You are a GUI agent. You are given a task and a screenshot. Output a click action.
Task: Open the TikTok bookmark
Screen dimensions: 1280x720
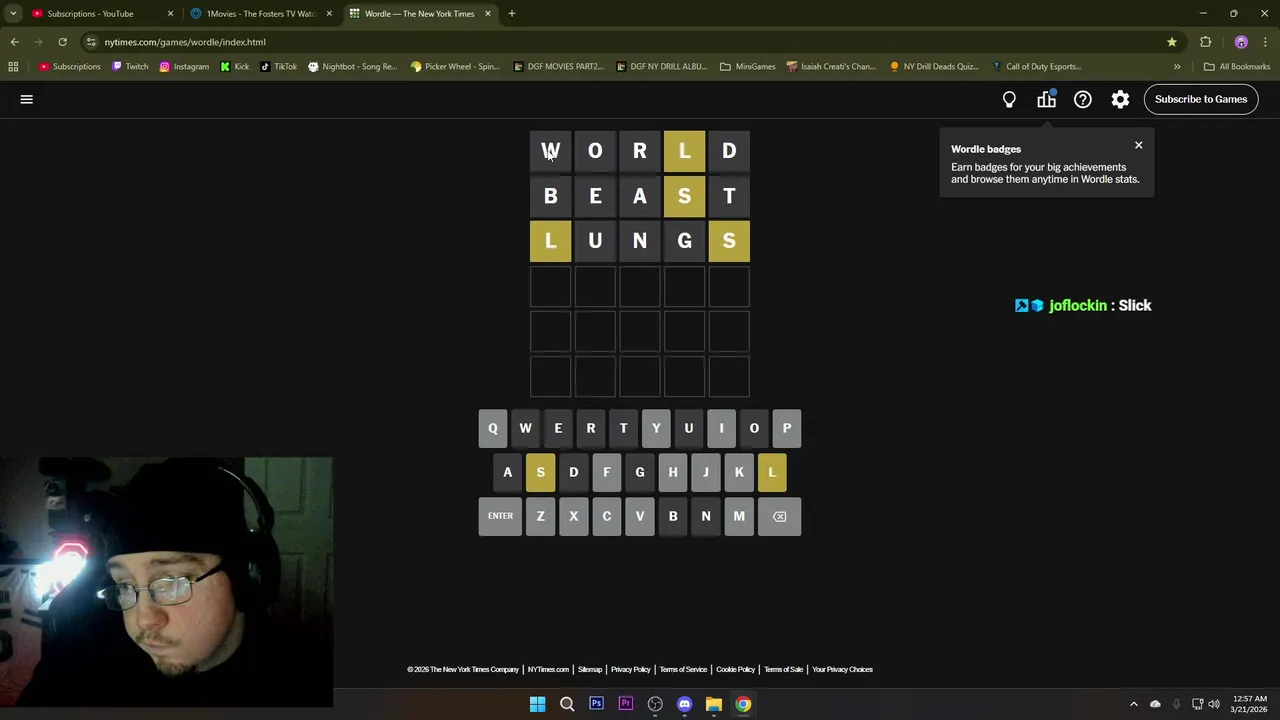278,67
